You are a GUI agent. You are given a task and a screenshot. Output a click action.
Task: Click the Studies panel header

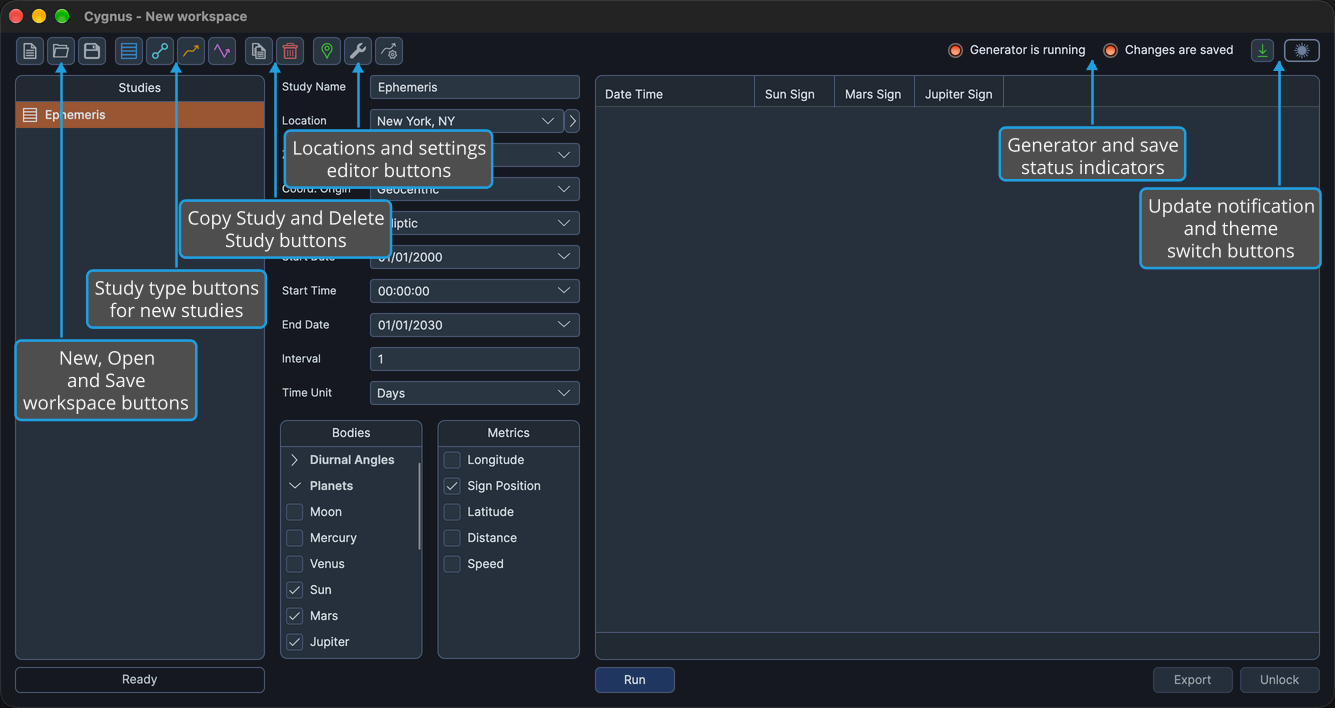pos(140,88)
